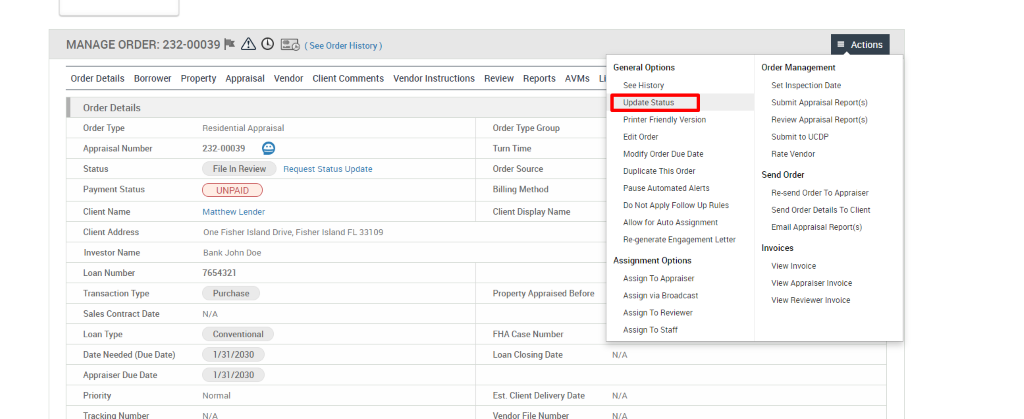The width and height of the screenshot is (1024, 419).
Task: Select Modify Order Due Date option
Action: click(x=663, y=154)
